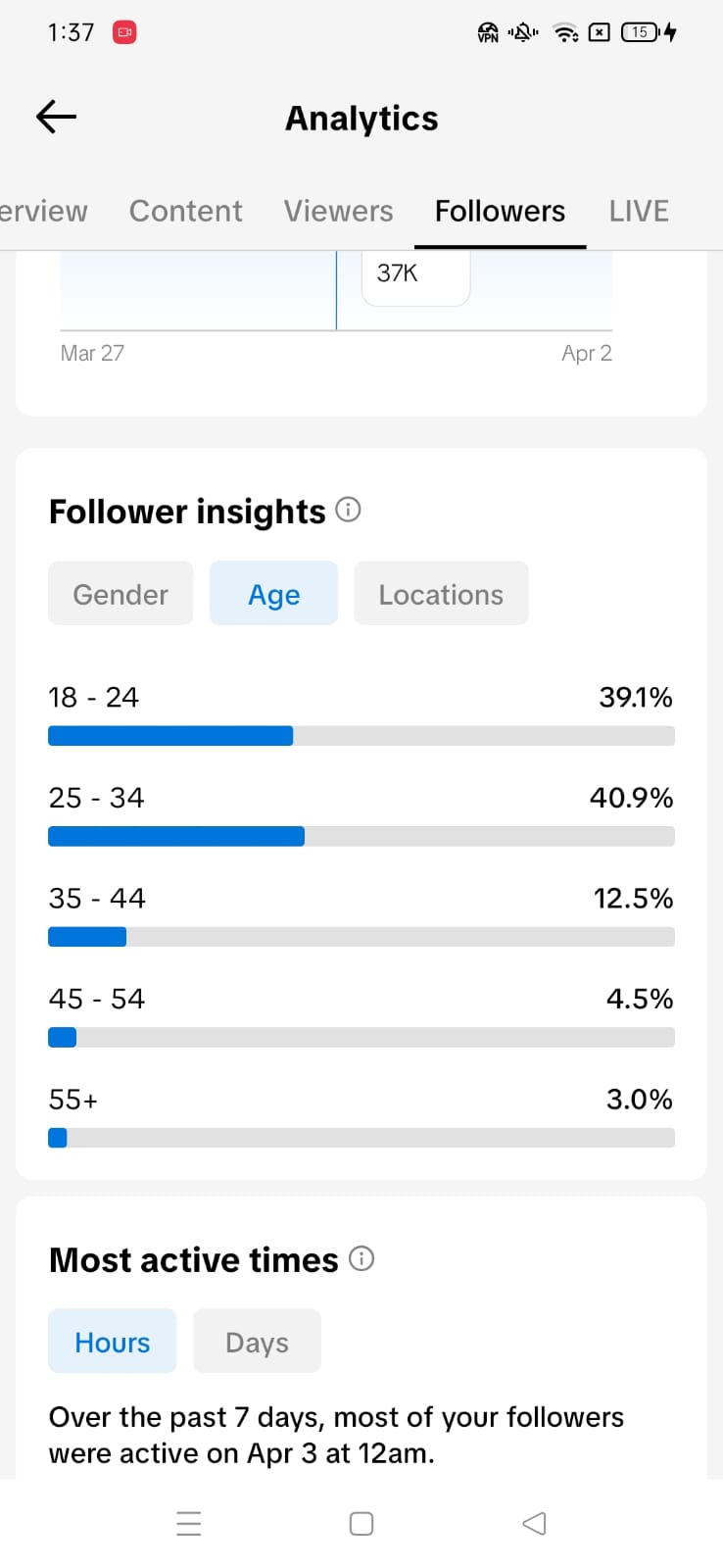Tap the back arrow icon

click(56, 118)
